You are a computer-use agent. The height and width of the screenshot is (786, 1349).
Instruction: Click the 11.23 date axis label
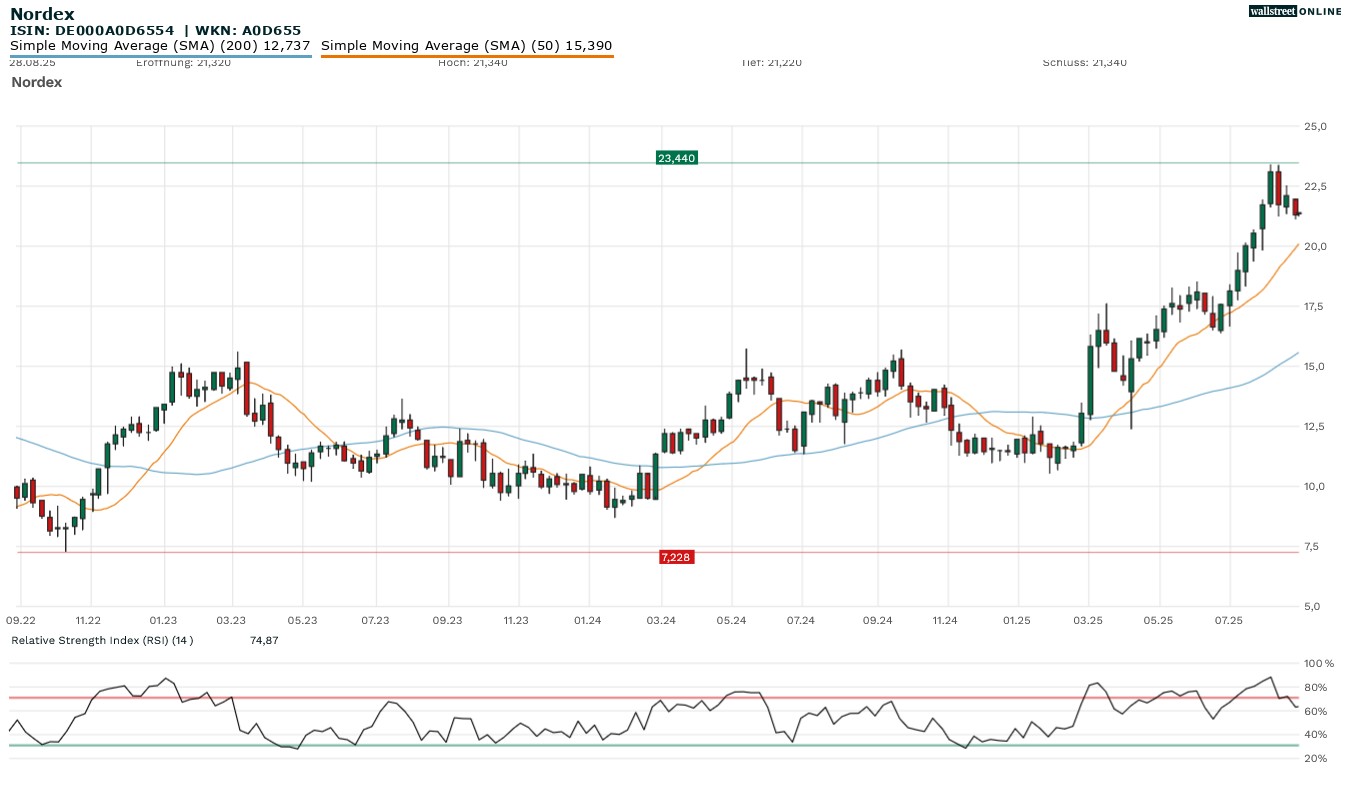(516, 621)
